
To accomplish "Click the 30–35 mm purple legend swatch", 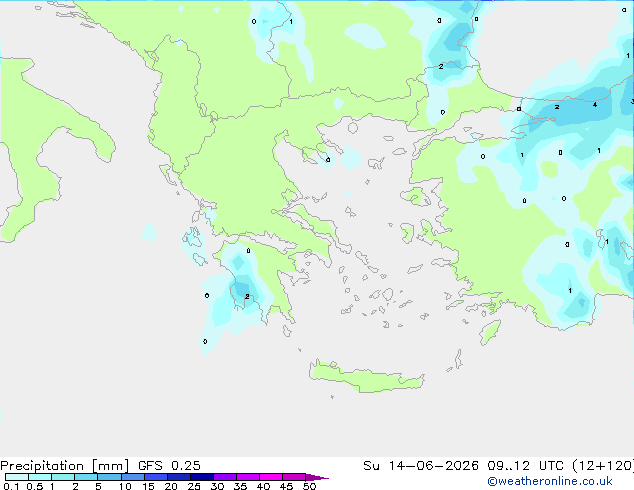I will click(225, 477).
